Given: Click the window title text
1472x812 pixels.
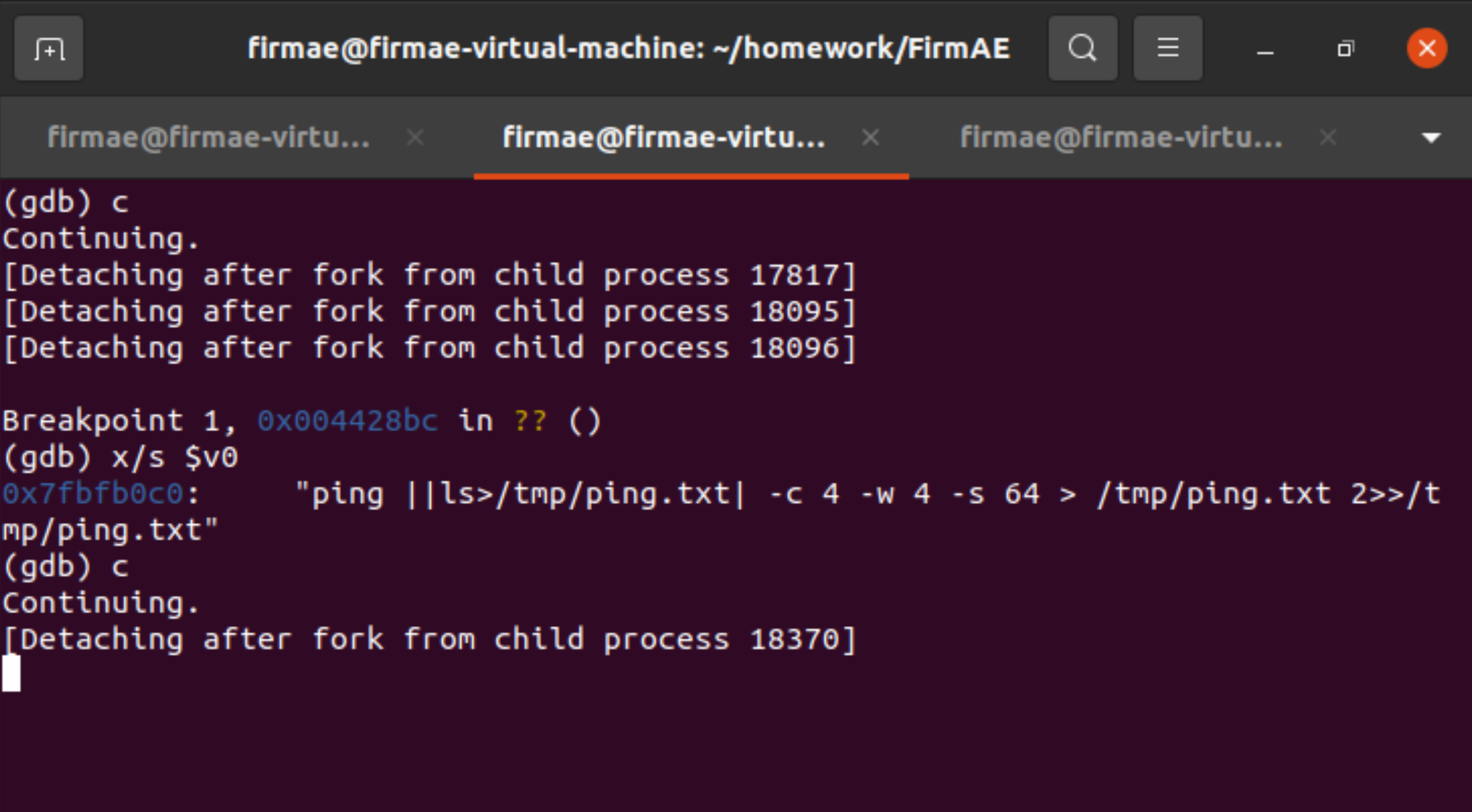Looking at the screenshot, I should point(628,49).
